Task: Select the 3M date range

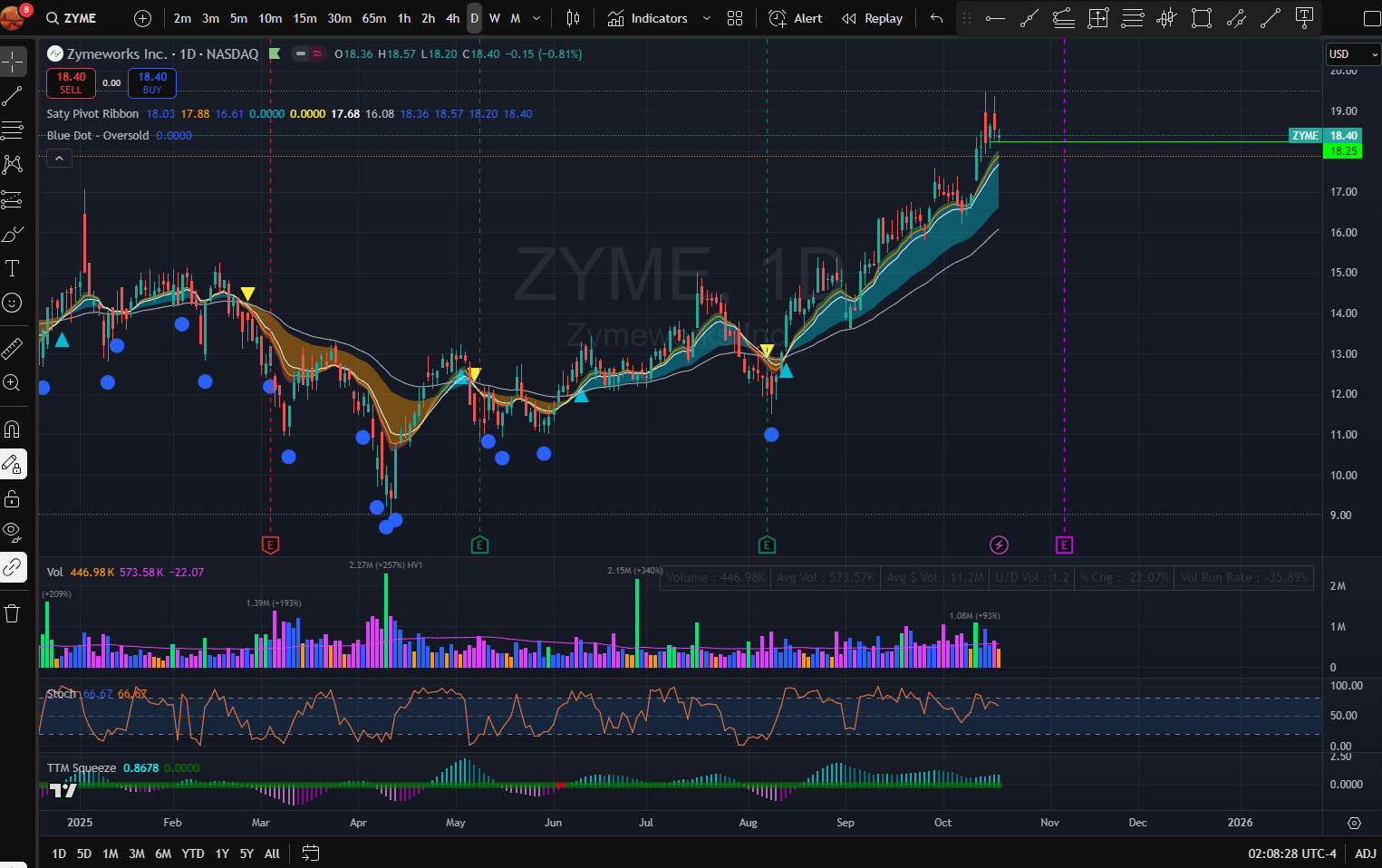Action: click(137, 854)
